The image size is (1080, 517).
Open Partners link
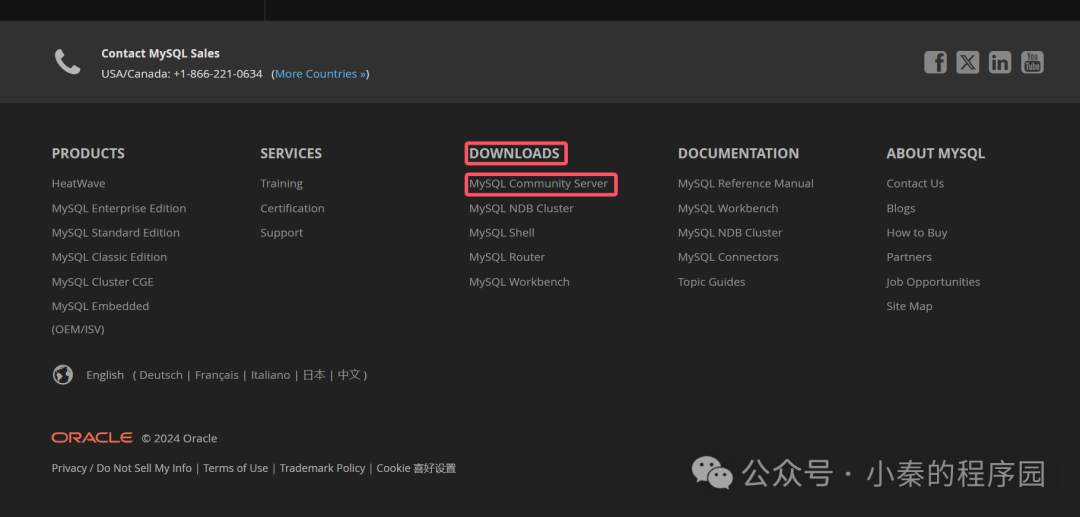(908, 257)
